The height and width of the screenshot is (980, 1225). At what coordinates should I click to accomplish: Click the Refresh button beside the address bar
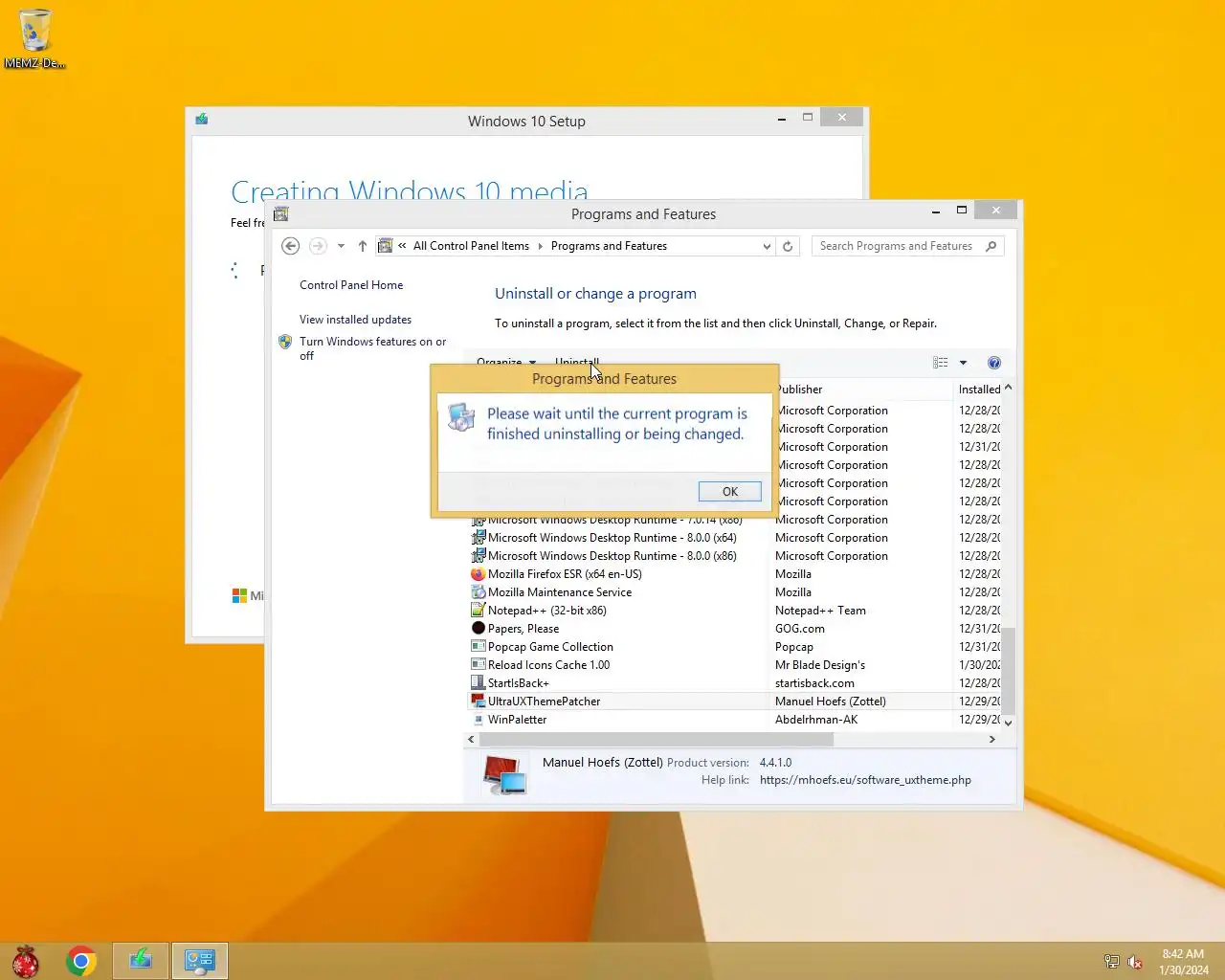[788, 246]
